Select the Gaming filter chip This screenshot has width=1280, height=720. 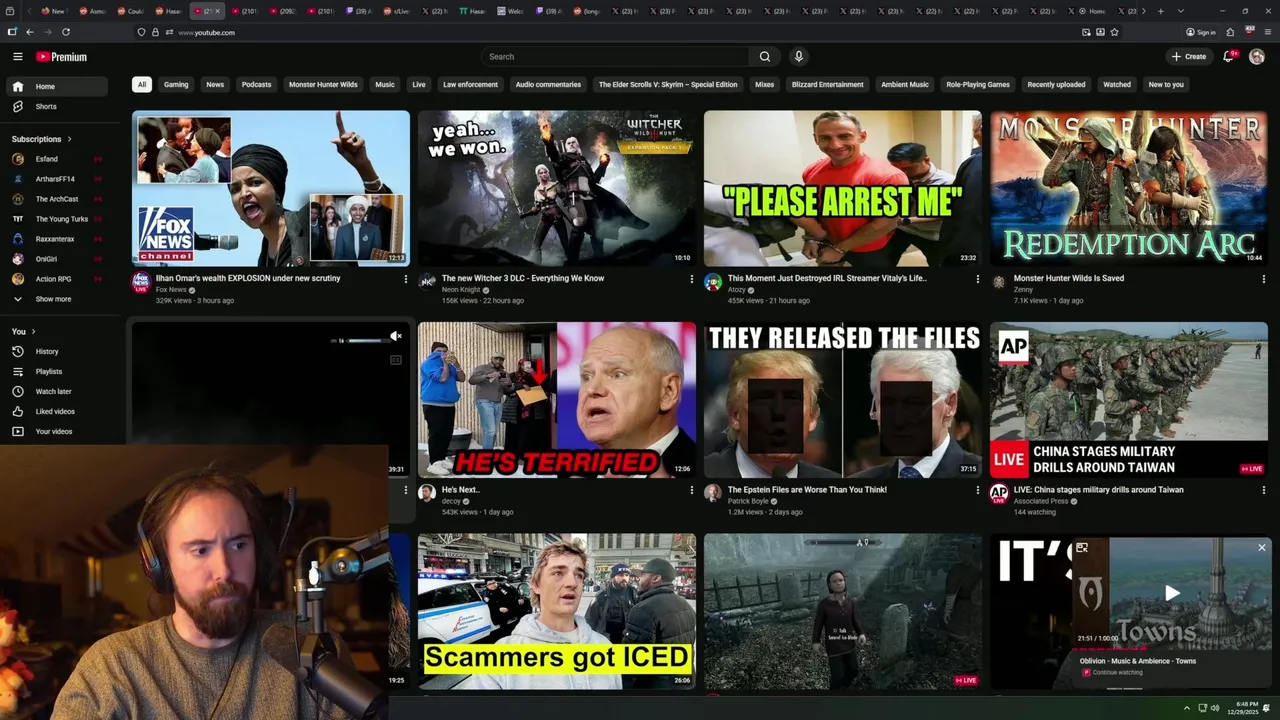(x=176, y=85)
